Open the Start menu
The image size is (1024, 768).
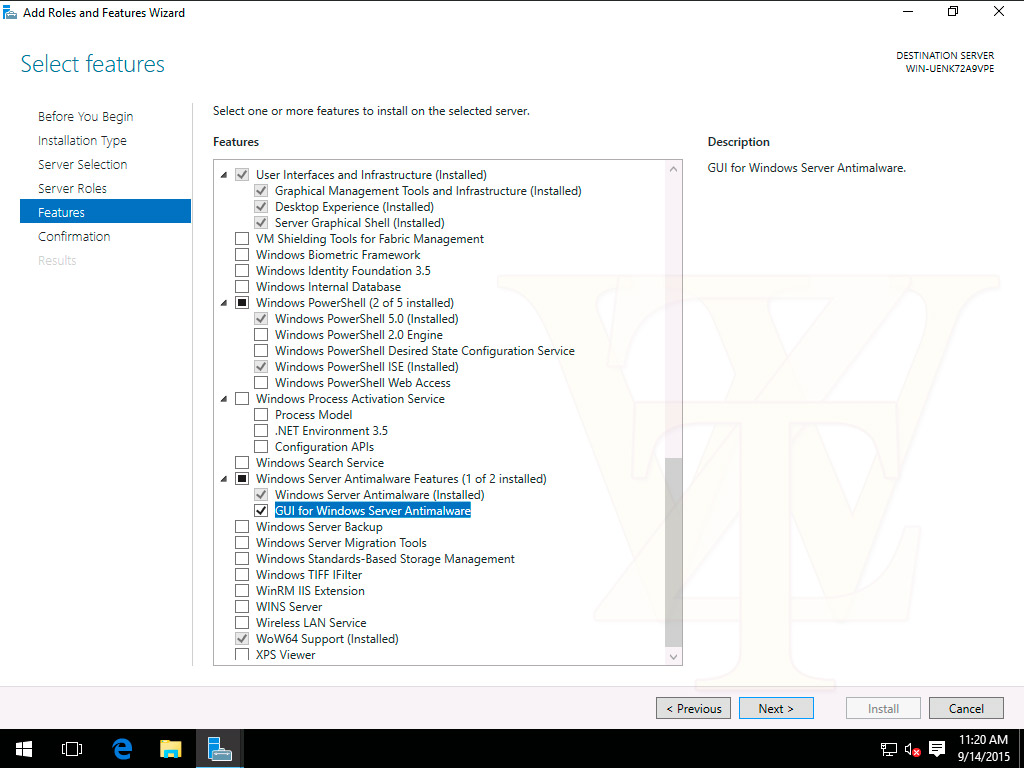22,748
